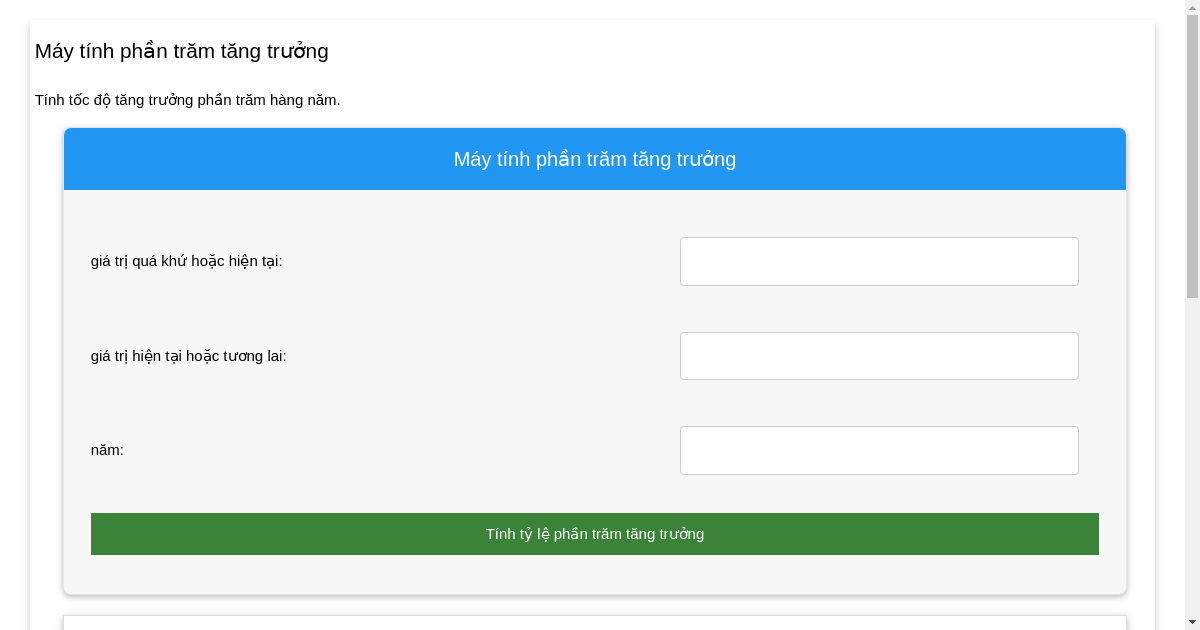Select the label "giá trị quá khứ hoặc hiện tại"
The width and height of the screenshot is (1200, 630).
(x=186, y=263)
